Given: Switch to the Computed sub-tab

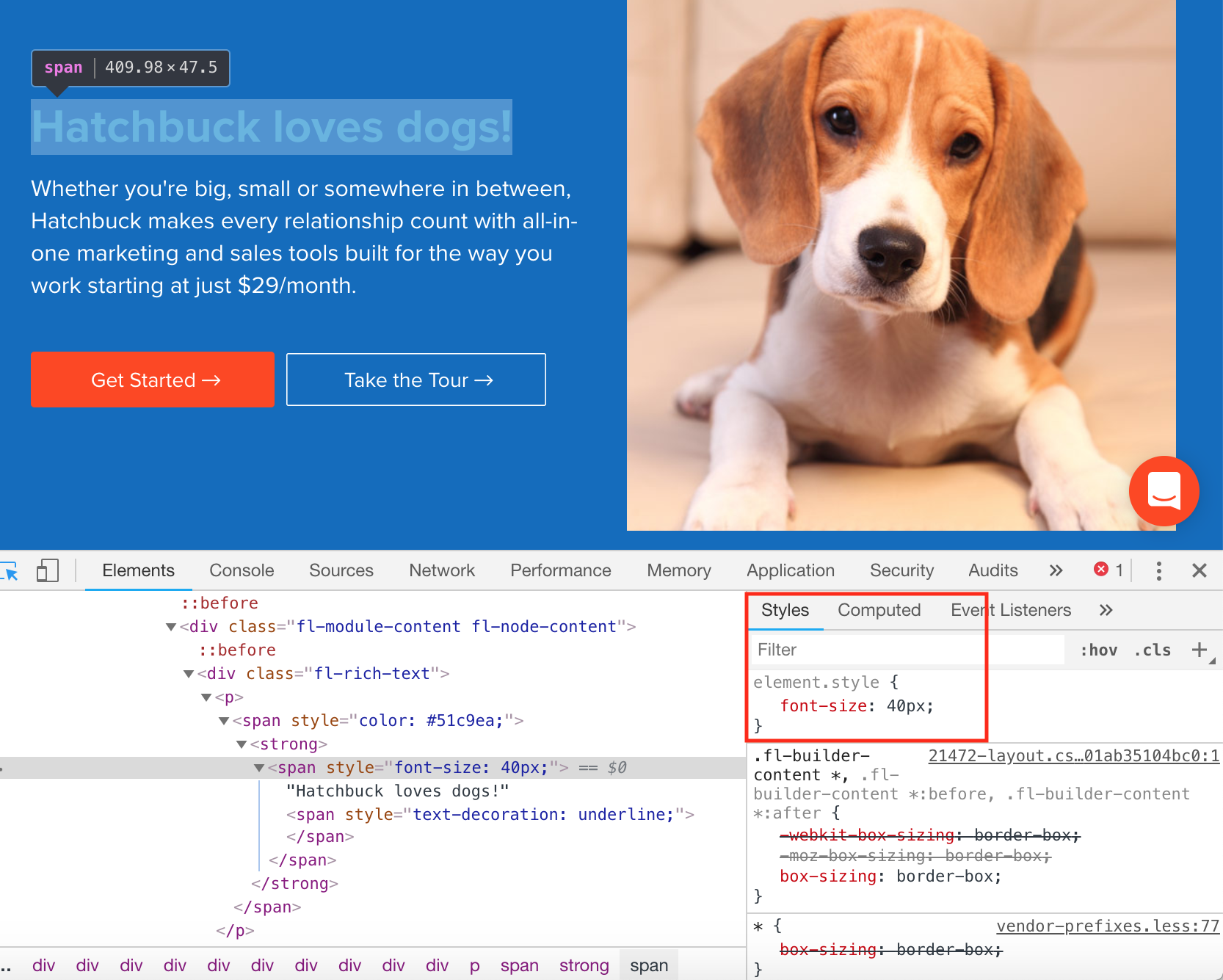Looking at the screenshot, I should click(x=879, y=610).
